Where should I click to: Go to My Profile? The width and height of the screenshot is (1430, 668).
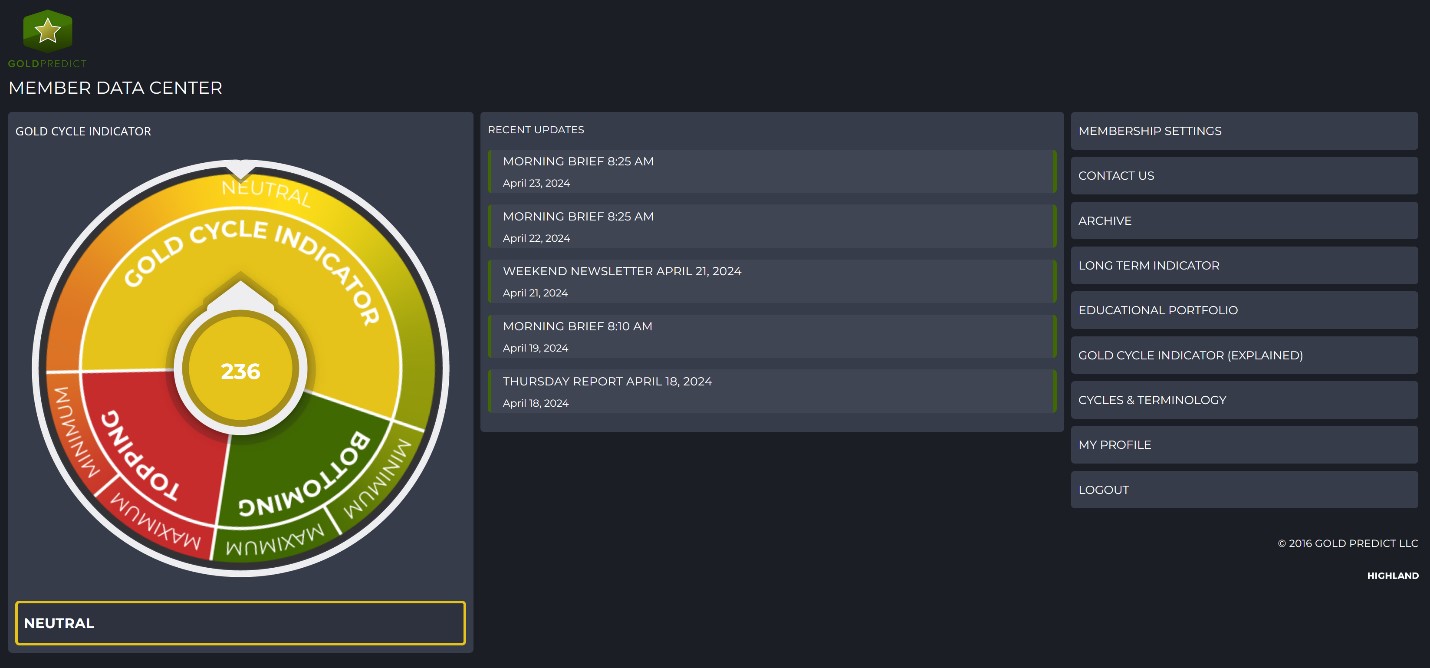coord(1244,445)
